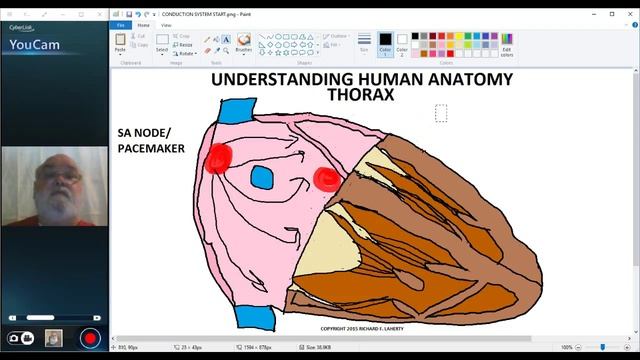Select the Eraser tool
The width and height of the screenshot is (640, 360).
pos(207,51)
